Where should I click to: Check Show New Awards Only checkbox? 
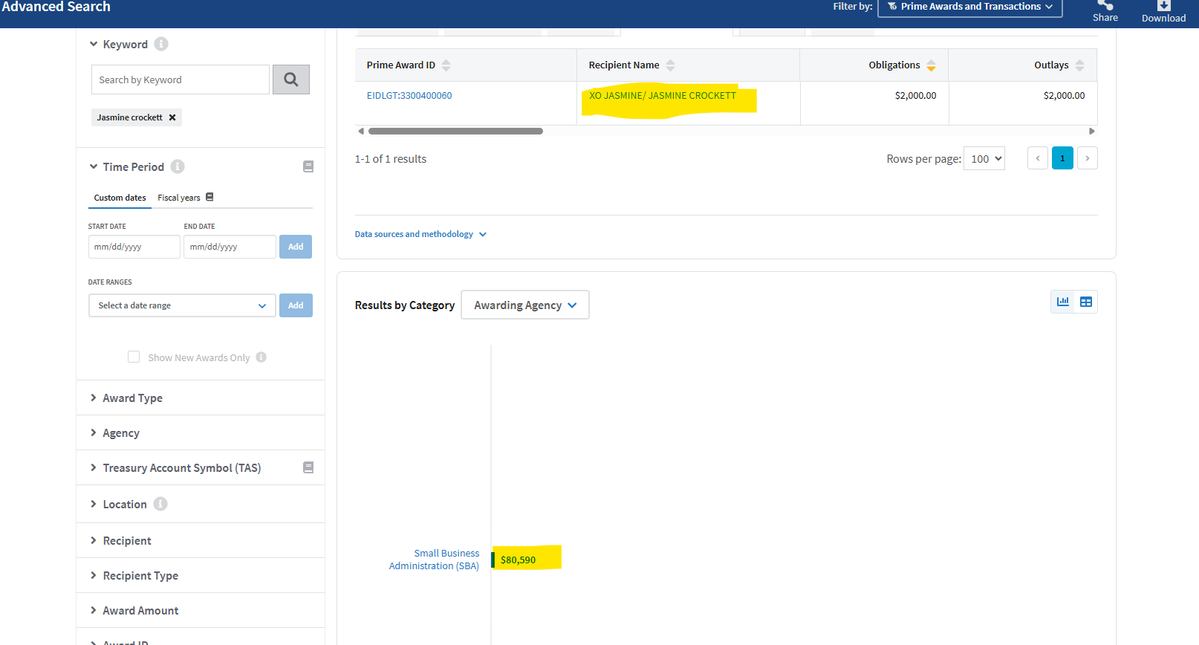(134, 357)
